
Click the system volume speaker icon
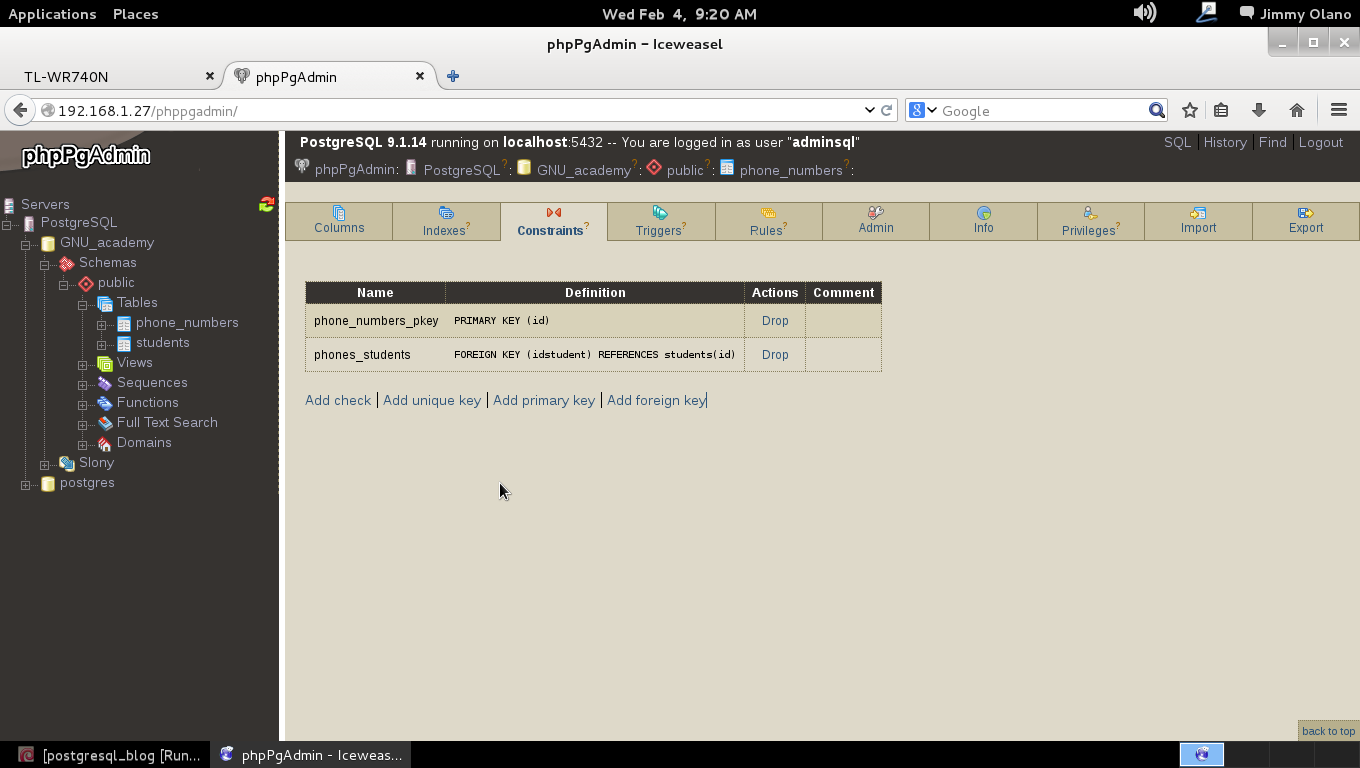(1144, 13)
